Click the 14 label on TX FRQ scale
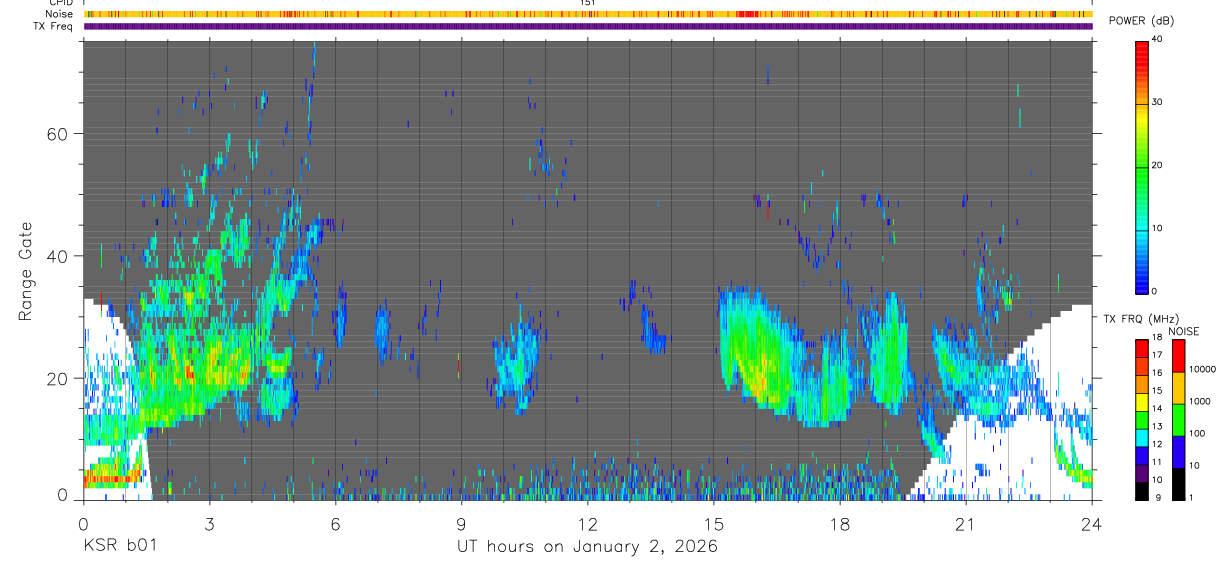 [x=1155, y=408]
